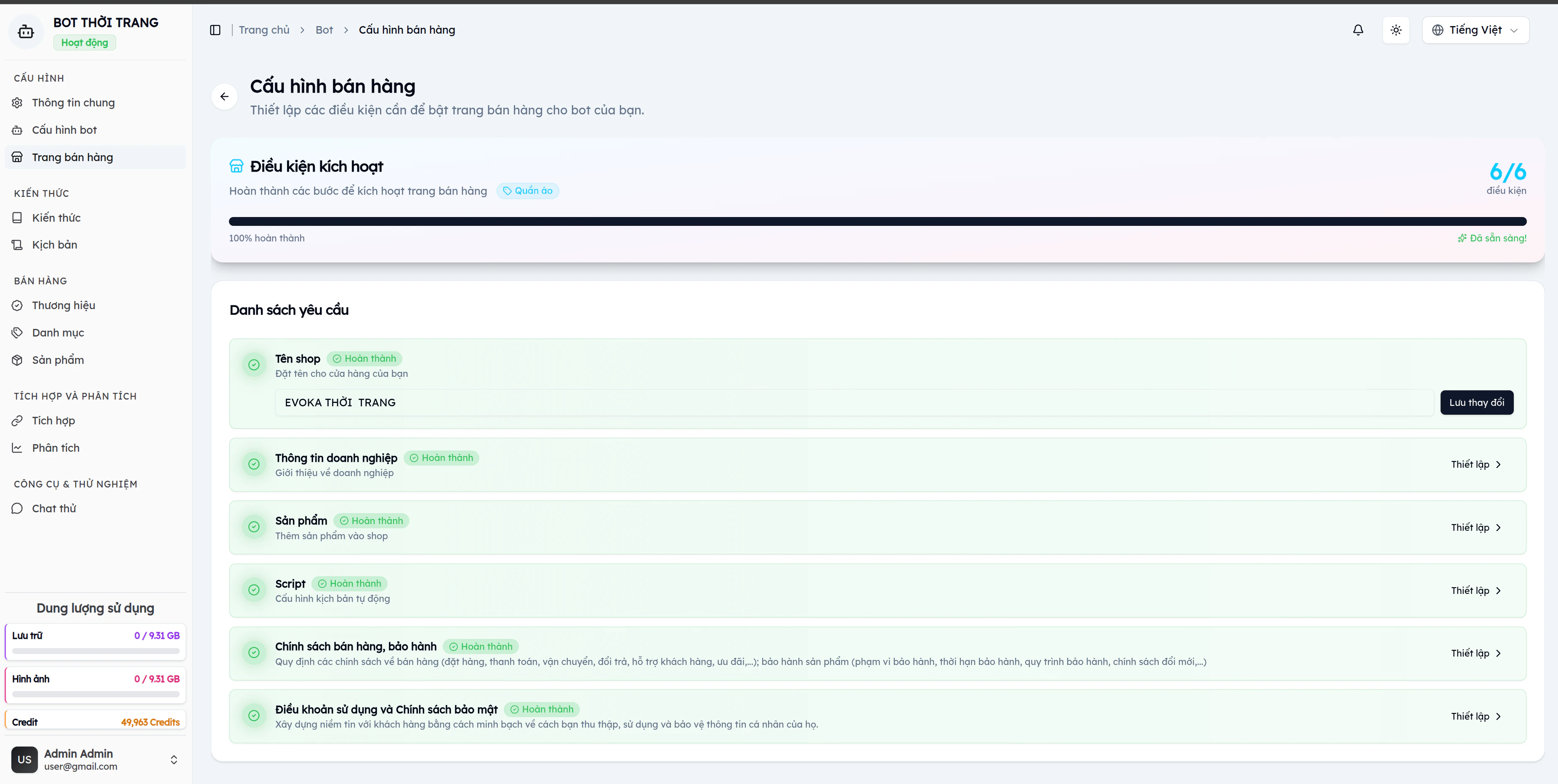Collapse the sidebar panel icon
This screenshot has width=1558, height=784.
[x=215, y=30]
